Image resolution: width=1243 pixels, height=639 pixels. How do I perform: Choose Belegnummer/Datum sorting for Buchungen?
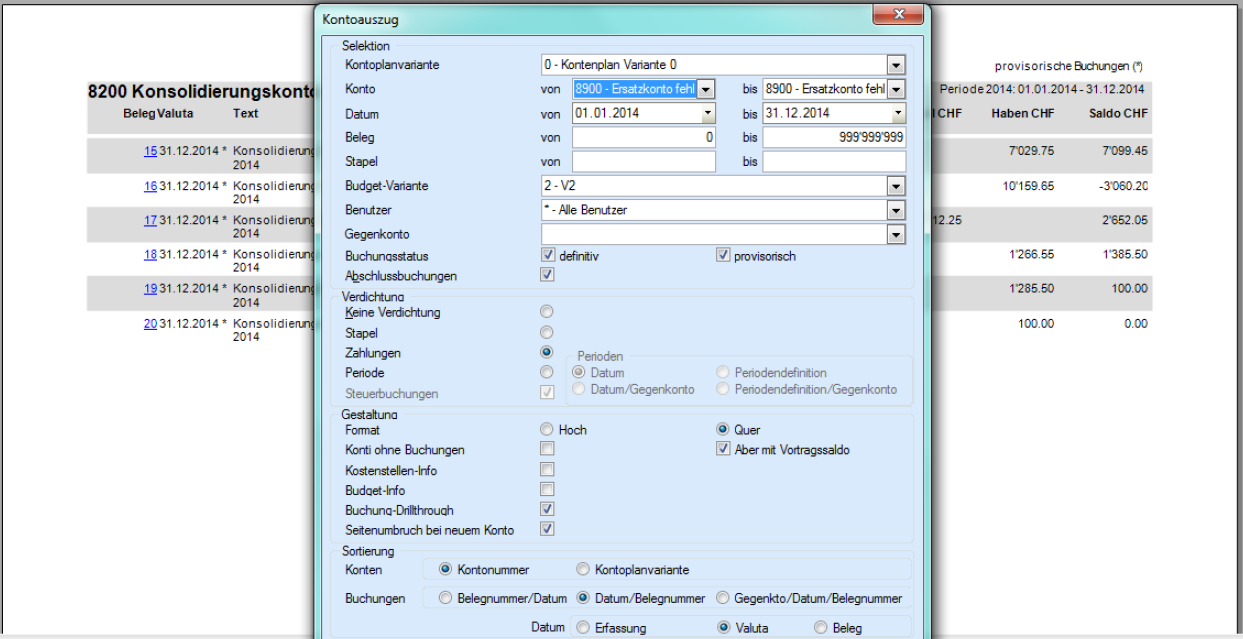446,599
